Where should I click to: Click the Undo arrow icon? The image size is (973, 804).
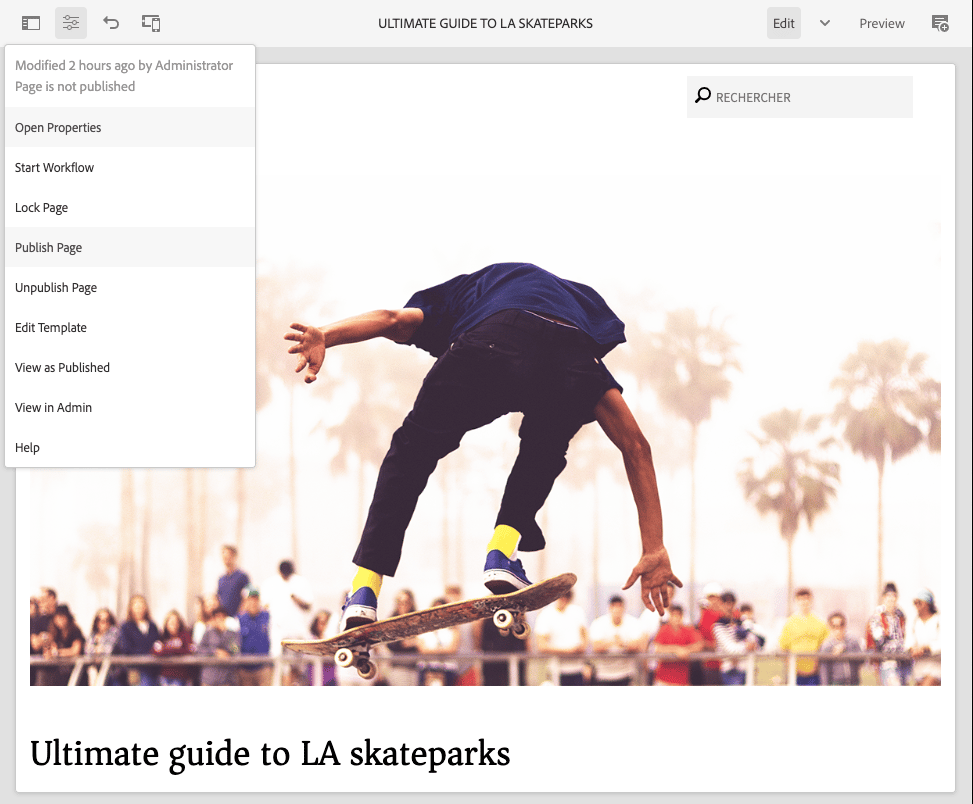111,22
